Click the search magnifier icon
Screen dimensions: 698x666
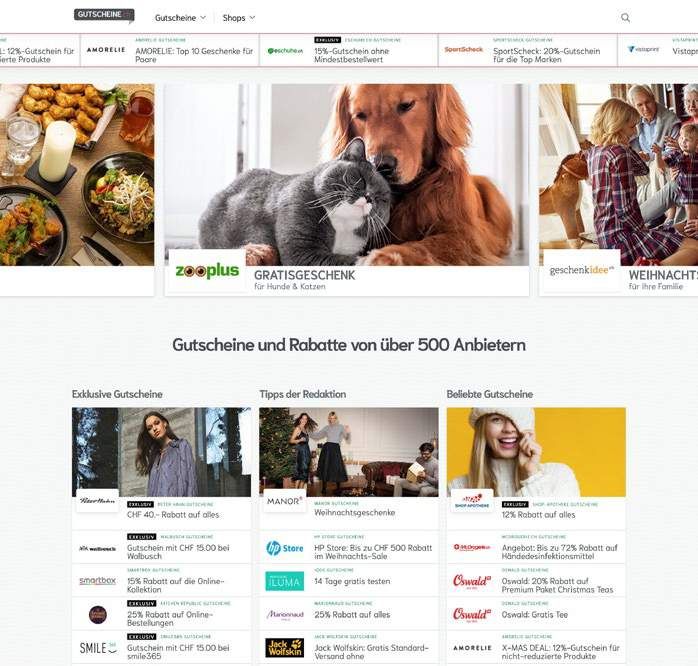625,18
